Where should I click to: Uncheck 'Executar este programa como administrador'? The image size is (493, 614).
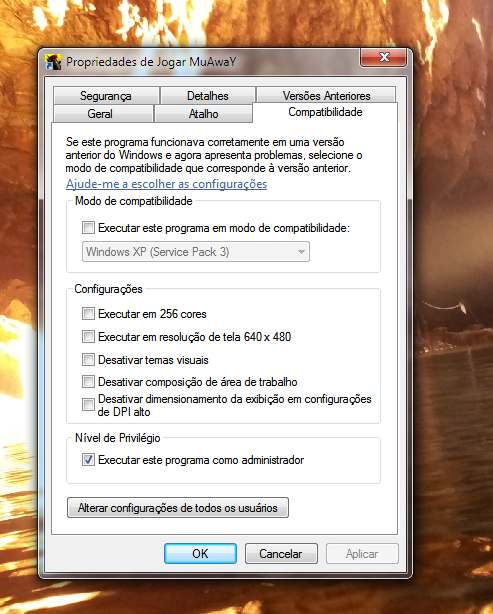[x=88, y=459]
